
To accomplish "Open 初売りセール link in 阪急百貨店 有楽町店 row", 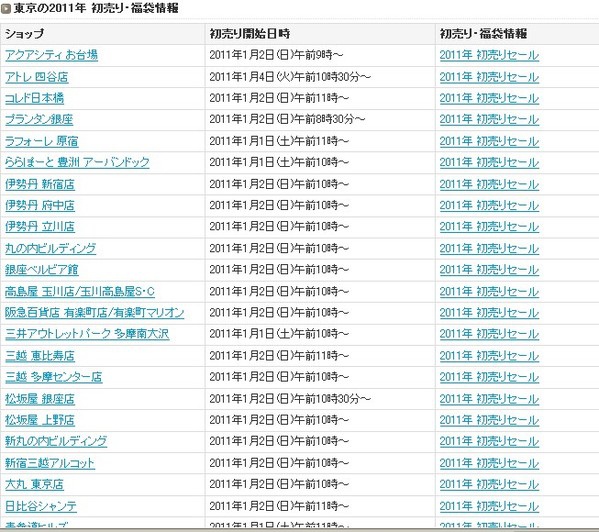I will pyautogui.click(x=489, y=313).
